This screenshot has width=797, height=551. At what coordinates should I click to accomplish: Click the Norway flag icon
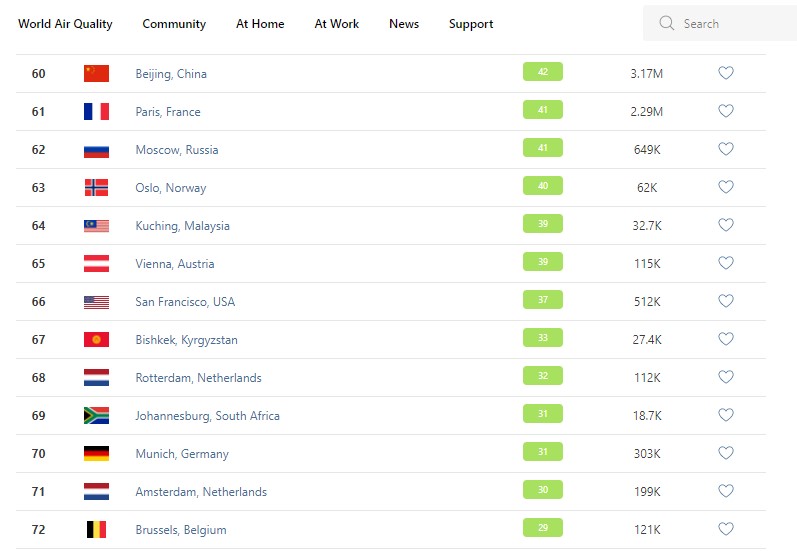click(x=96, y=187)
